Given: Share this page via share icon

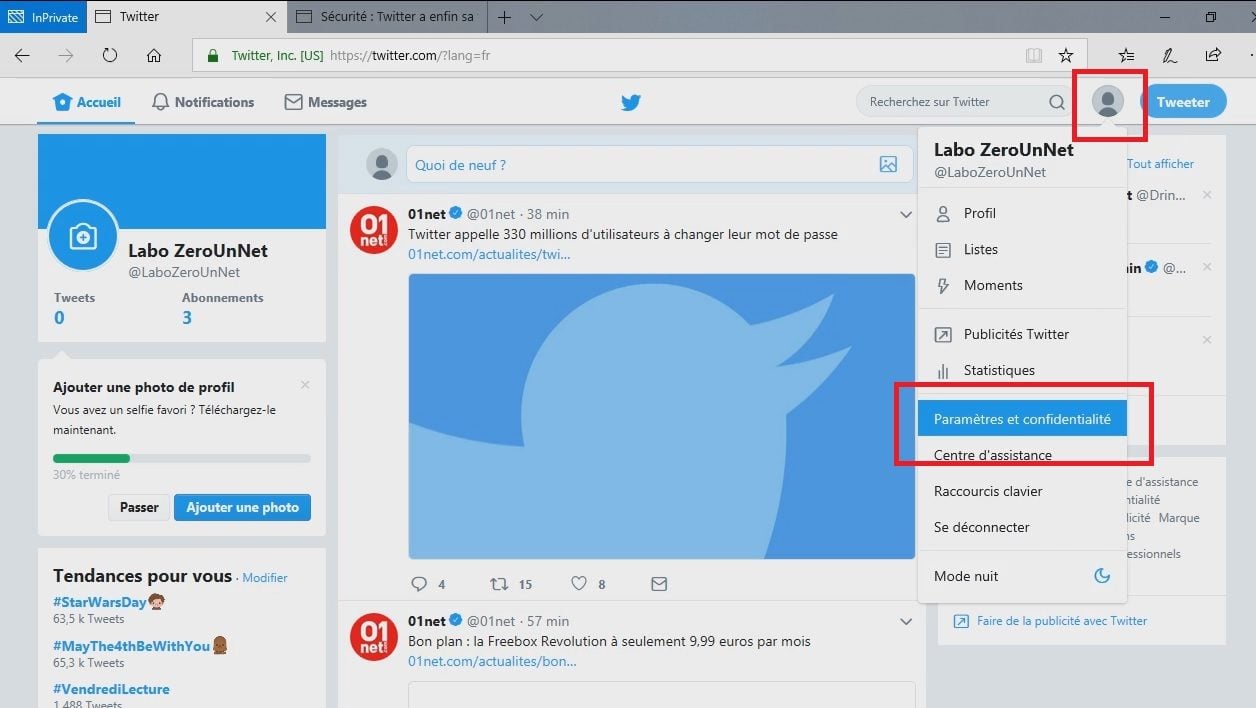Looking at the screenshot, I should (x=1213, y=56).
